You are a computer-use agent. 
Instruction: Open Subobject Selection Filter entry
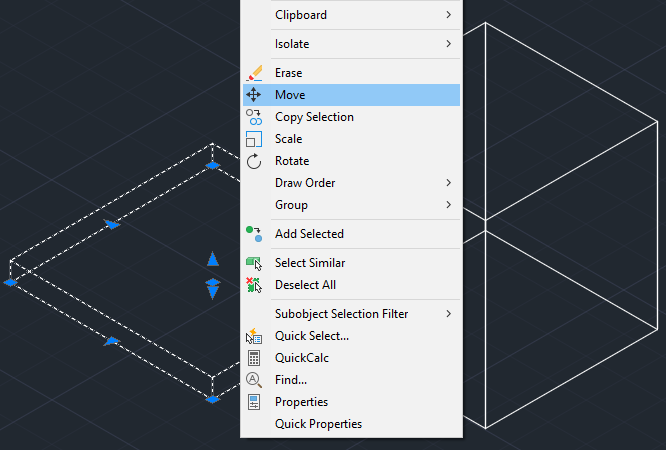click(x=351, y=314)
